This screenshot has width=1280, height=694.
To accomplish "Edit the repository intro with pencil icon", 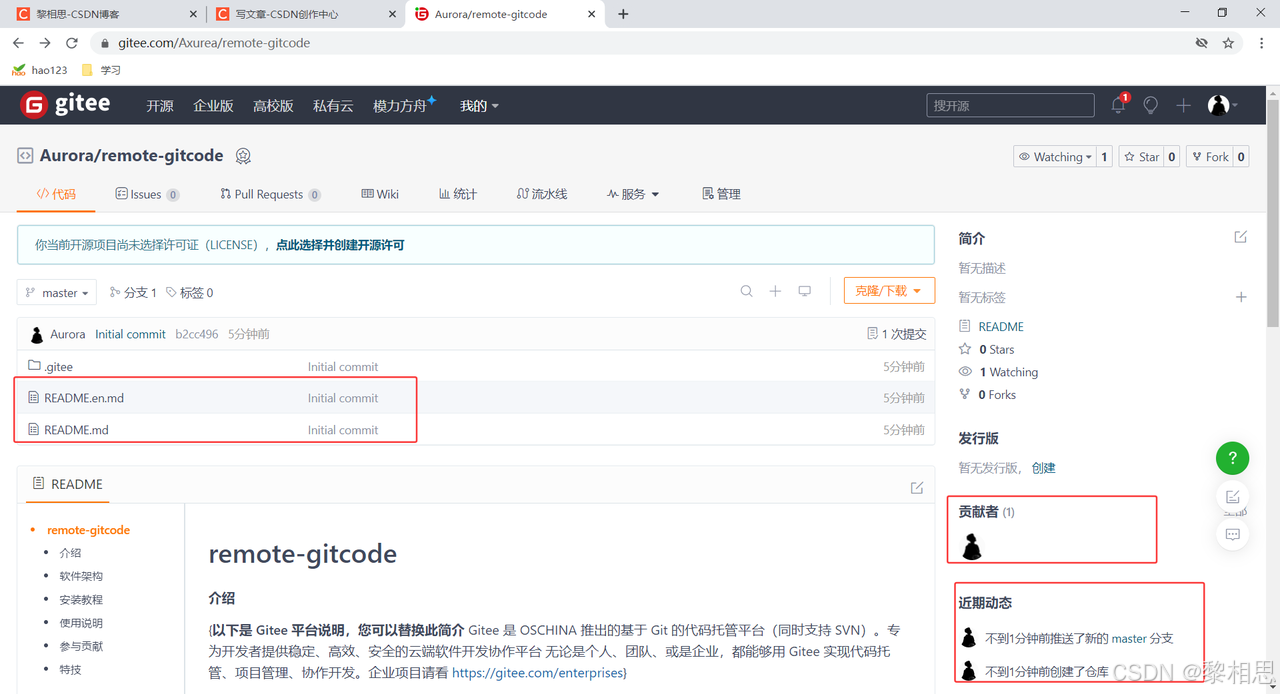I will pyautogui.click(x=1241, y=237).
